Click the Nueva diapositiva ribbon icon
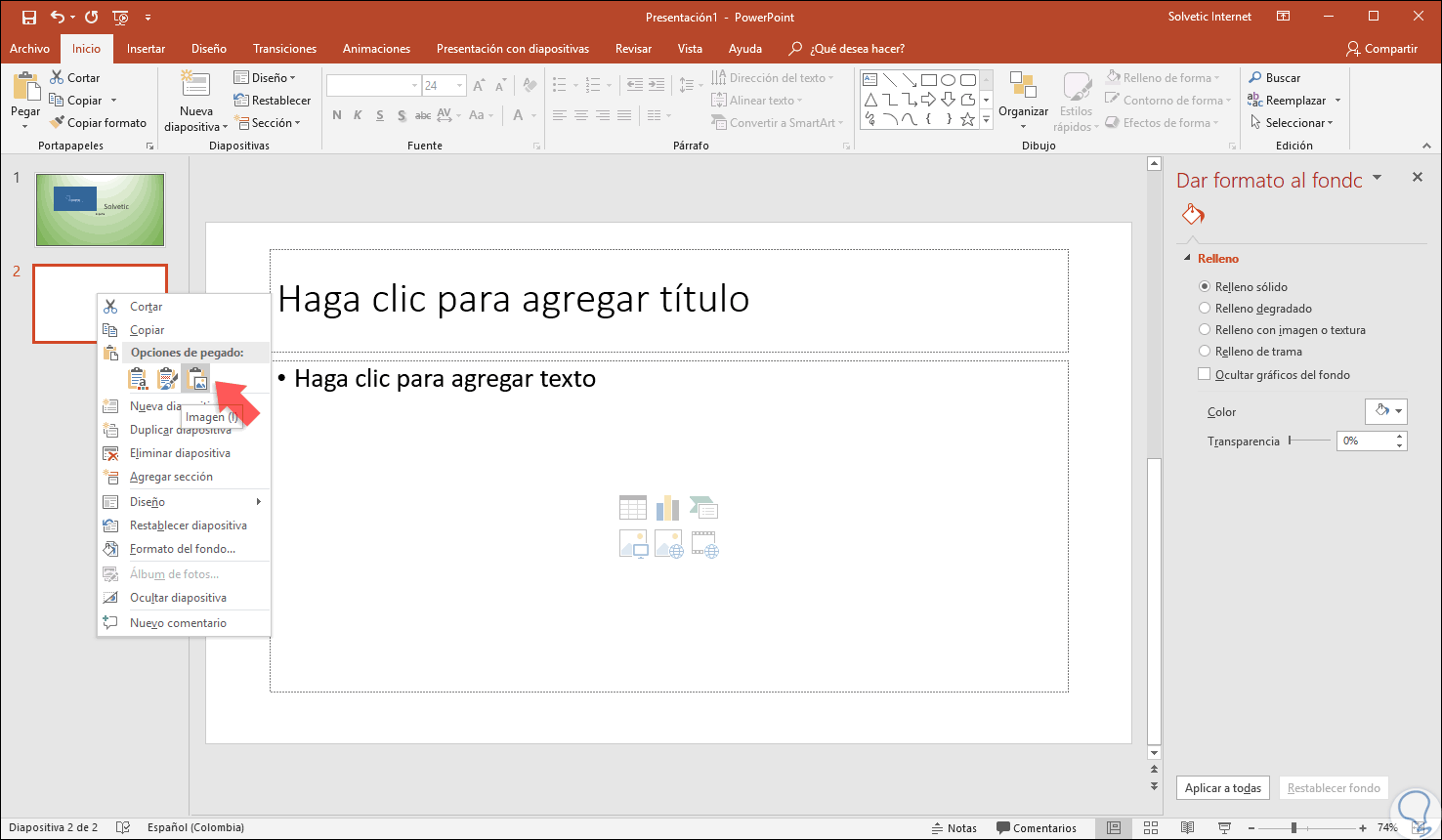The width and height of the screenshot is (1442, 840). (x=195, y=86)
